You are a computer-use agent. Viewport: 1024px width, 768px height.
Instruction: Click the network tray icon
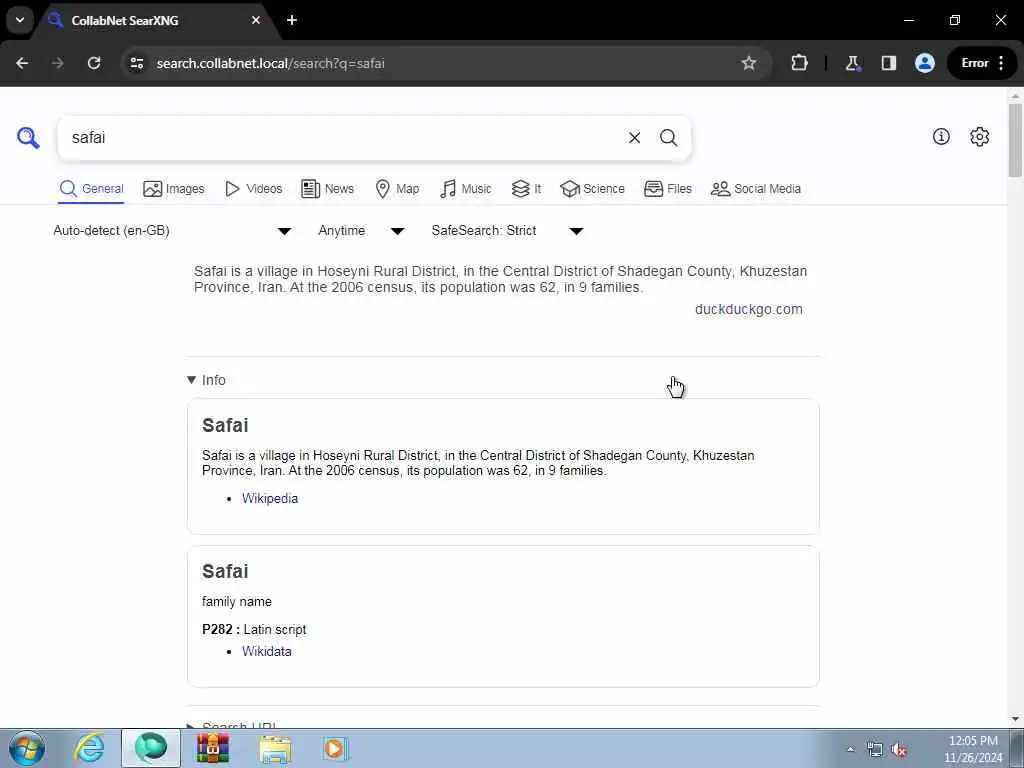(874, 749)
